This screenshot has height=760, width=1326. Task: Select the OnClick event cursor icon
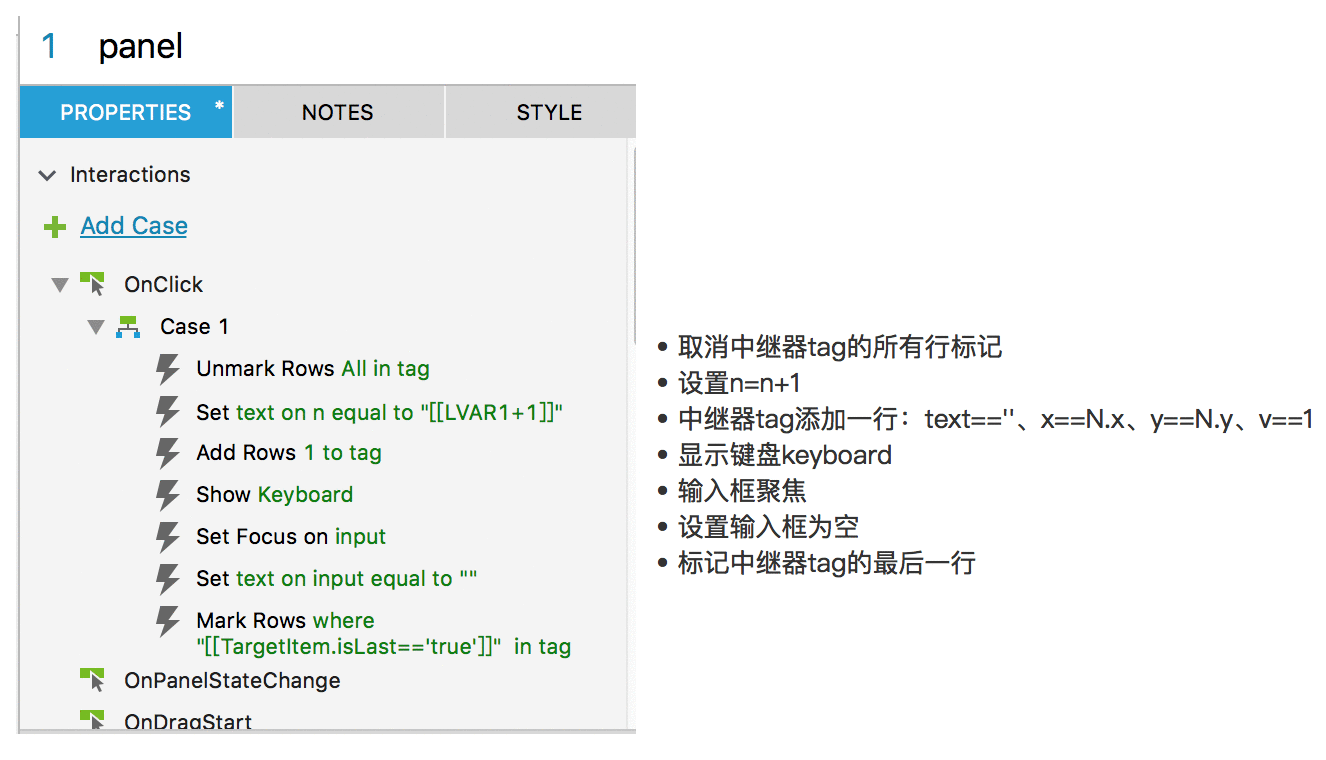[x=92, y=284]
